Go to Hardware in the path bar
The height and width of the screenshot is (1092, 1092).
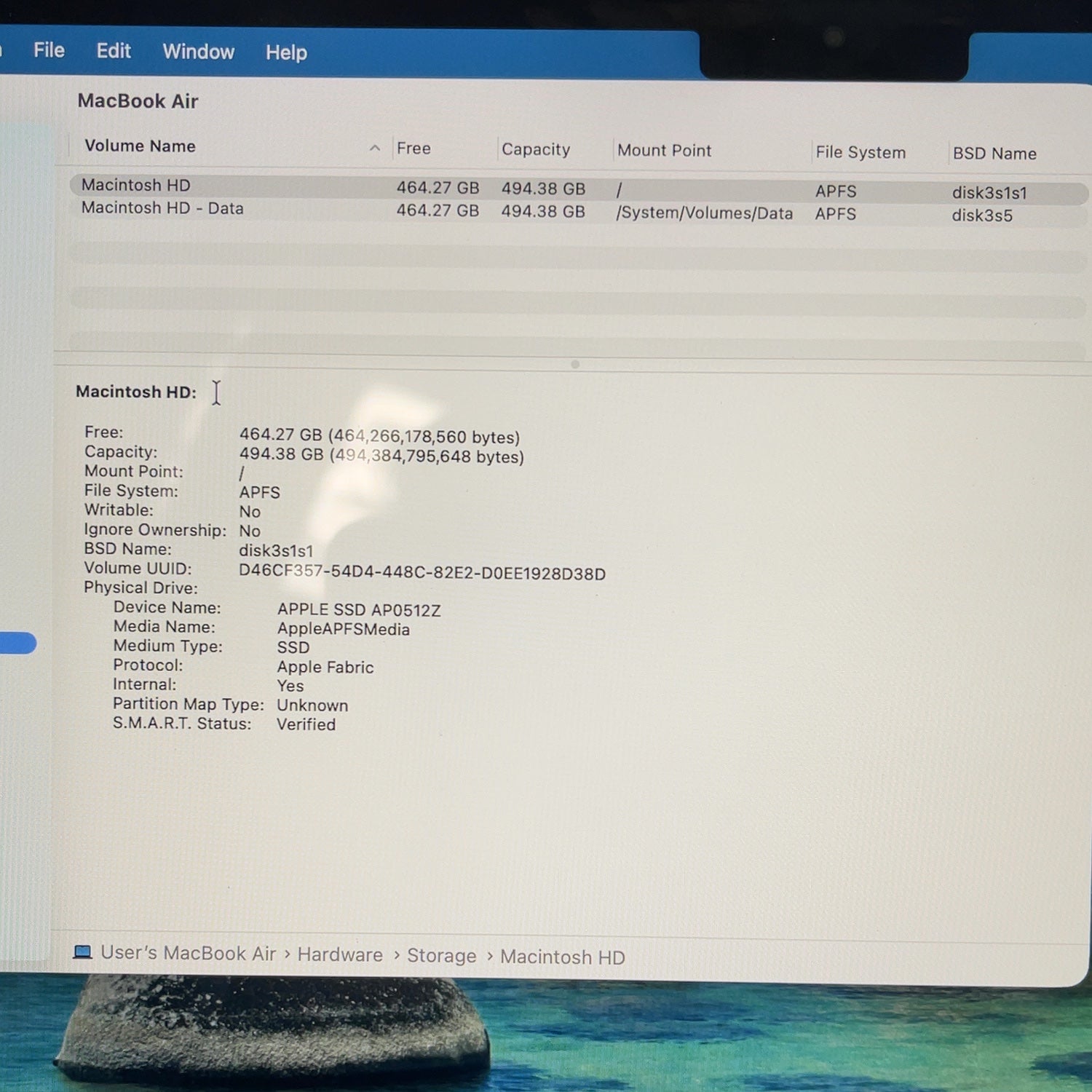tap(340, 954)
